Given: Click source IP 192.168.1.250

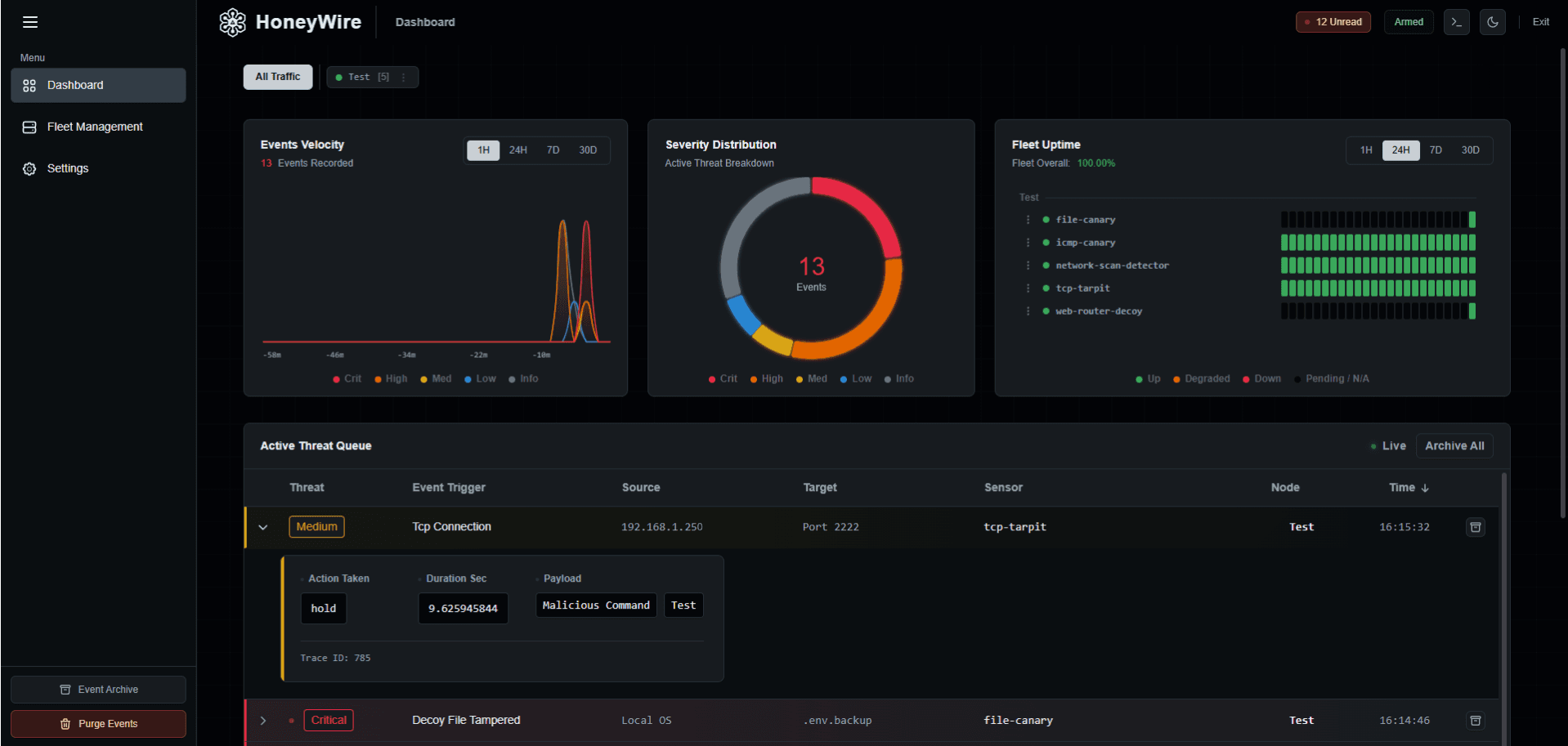Looking at the screenshot, I should coord(662,527).
